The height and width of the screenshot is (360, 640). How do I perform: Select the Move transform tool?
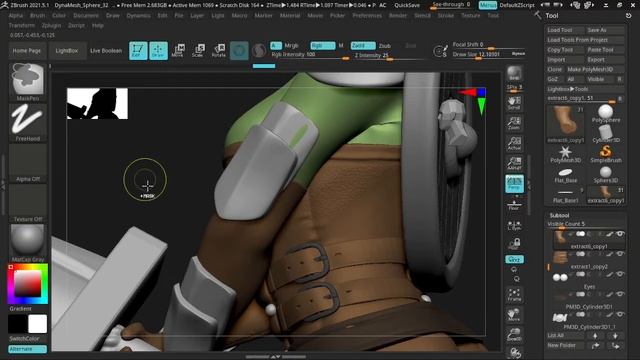coord(178,51)
